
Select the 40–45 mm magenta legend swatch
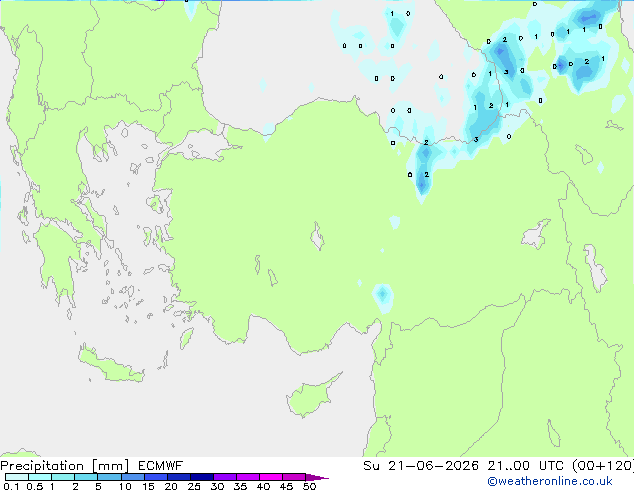tap(271, 477)
